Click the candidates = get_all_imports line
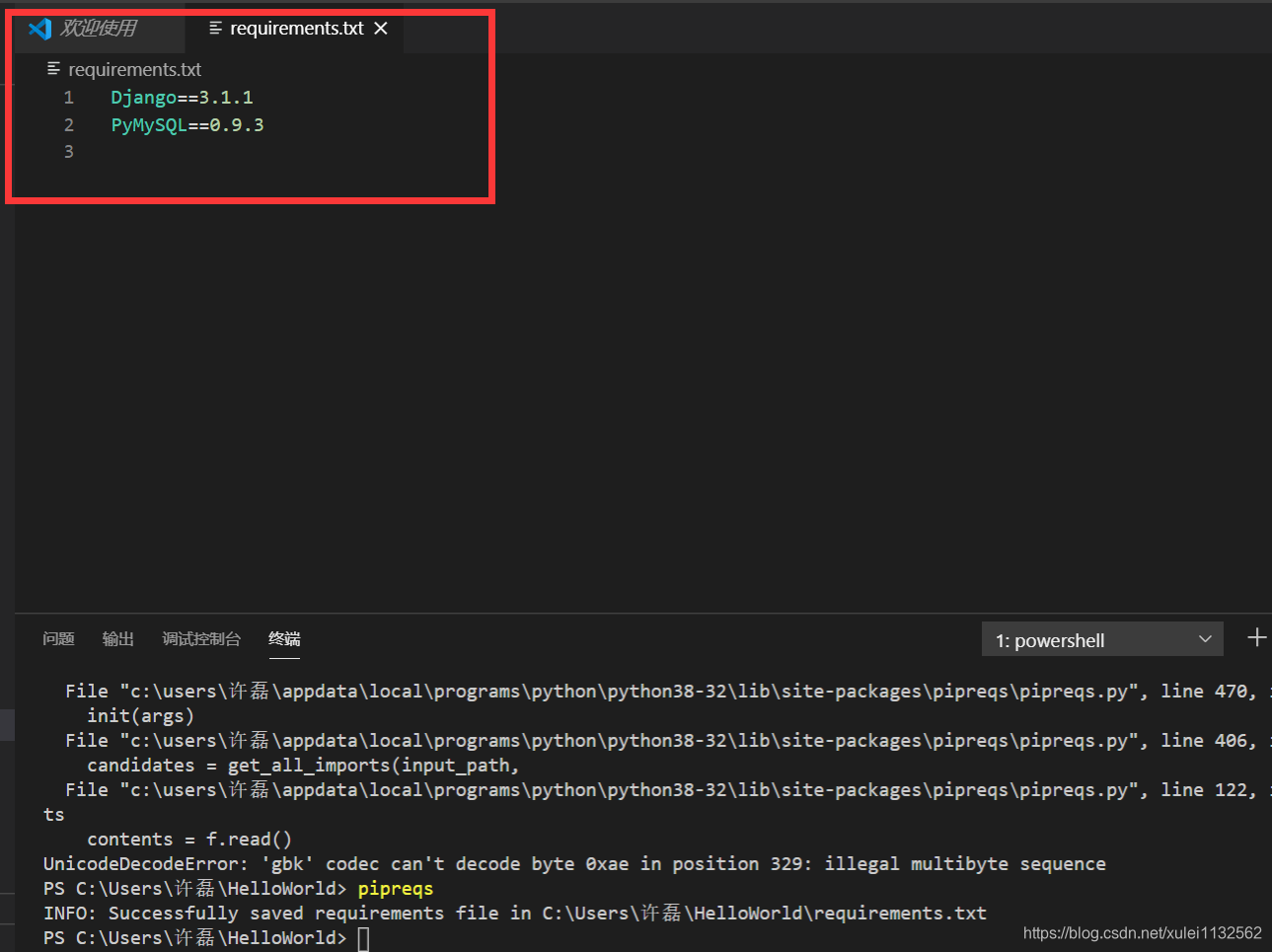This screenshot has height=952, width=1272. pyautogui.click(x=303, y=766)
